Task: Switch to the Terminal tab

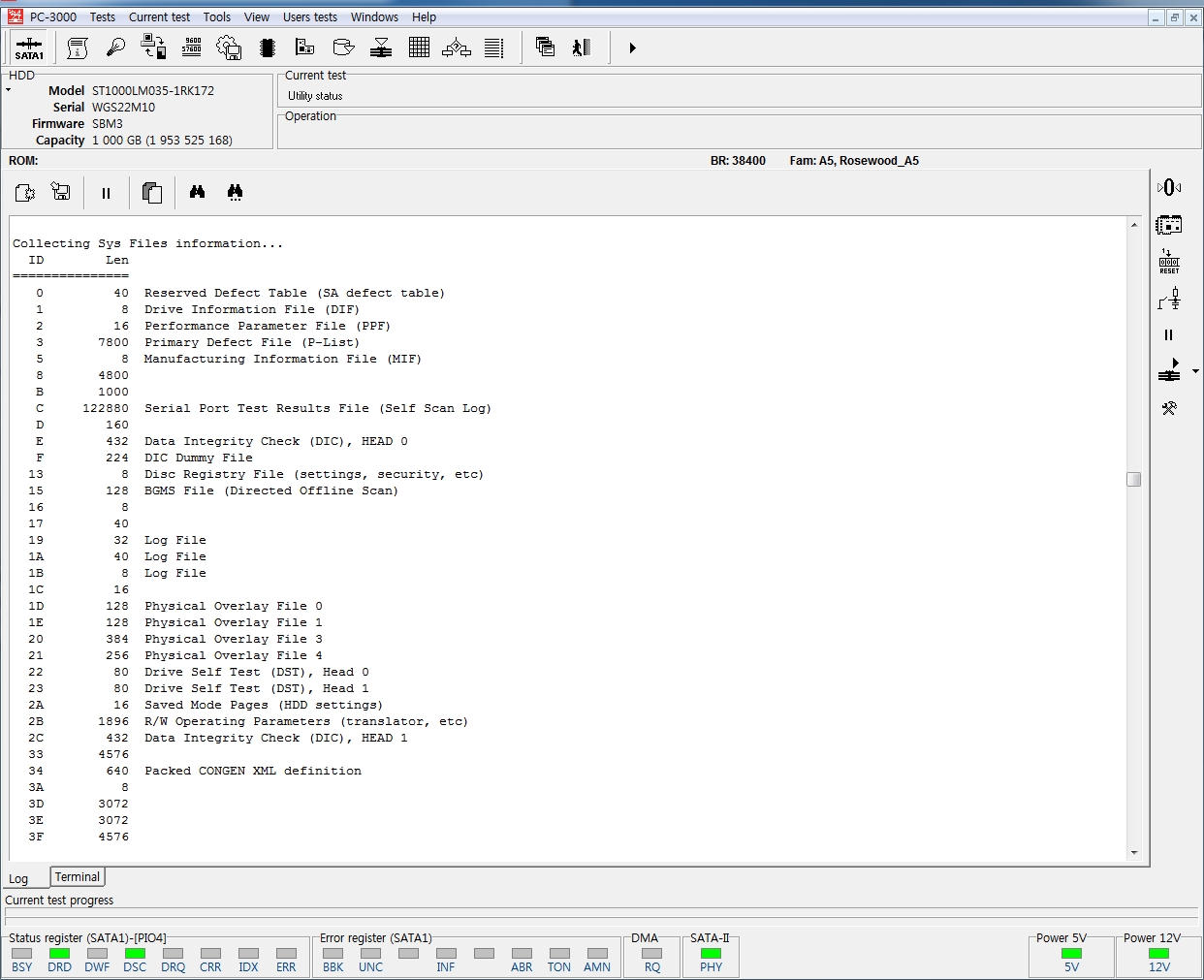Action: [78, 877]
